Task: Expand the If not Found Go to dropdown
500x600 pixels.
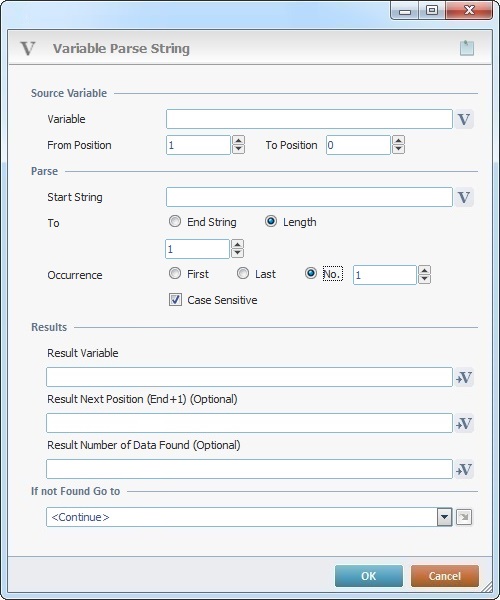Action: 444,517
